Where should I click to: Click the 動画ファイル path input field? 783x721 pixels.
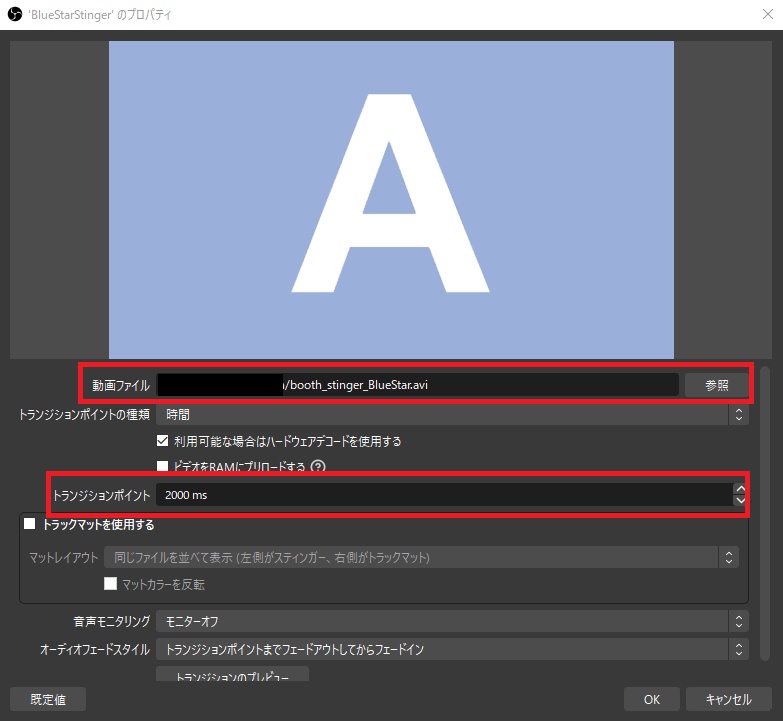tap(417, 385)
